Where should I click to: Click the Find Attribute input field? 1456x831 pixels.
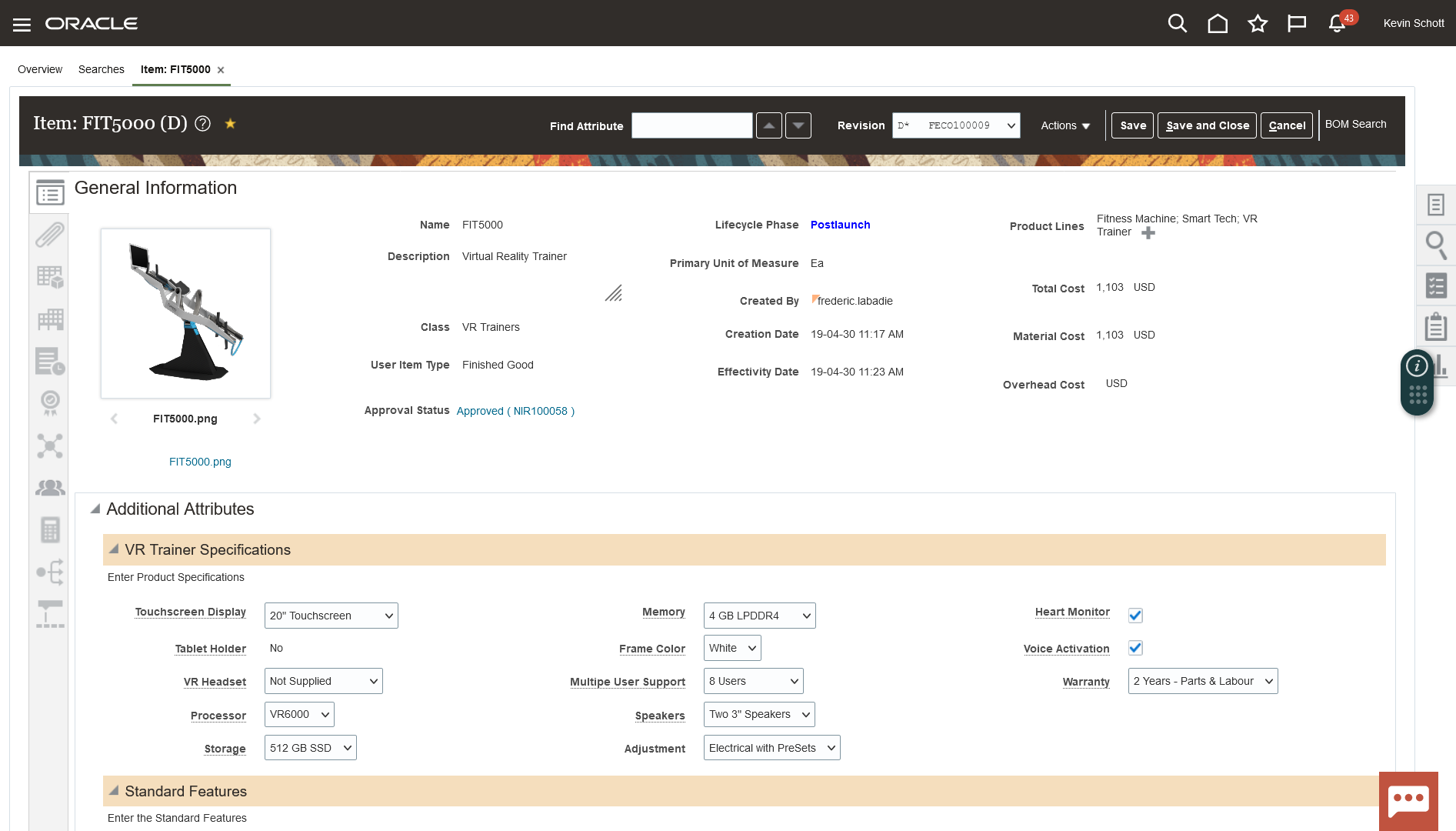point(691,125)
